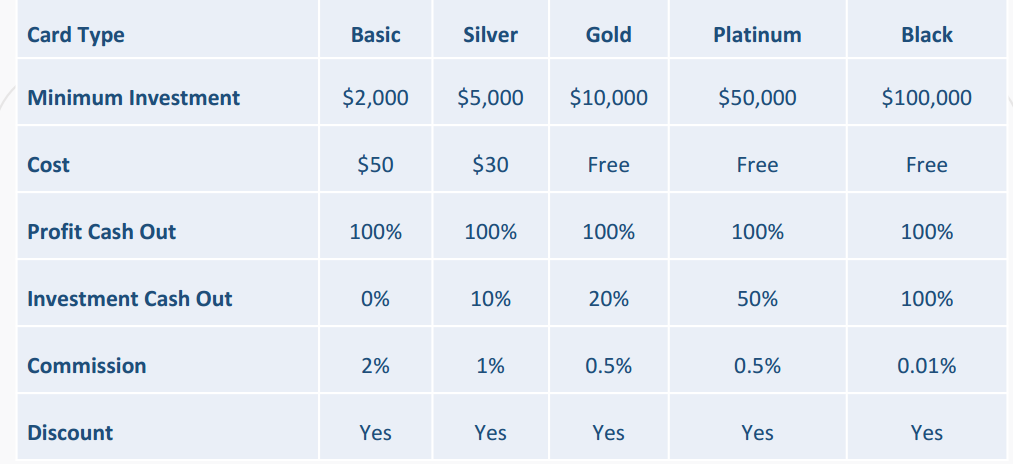The height and width of the screenshot is (464, 1013).
Task: Select the Basic column header
Action: click(x=376, y=35)
